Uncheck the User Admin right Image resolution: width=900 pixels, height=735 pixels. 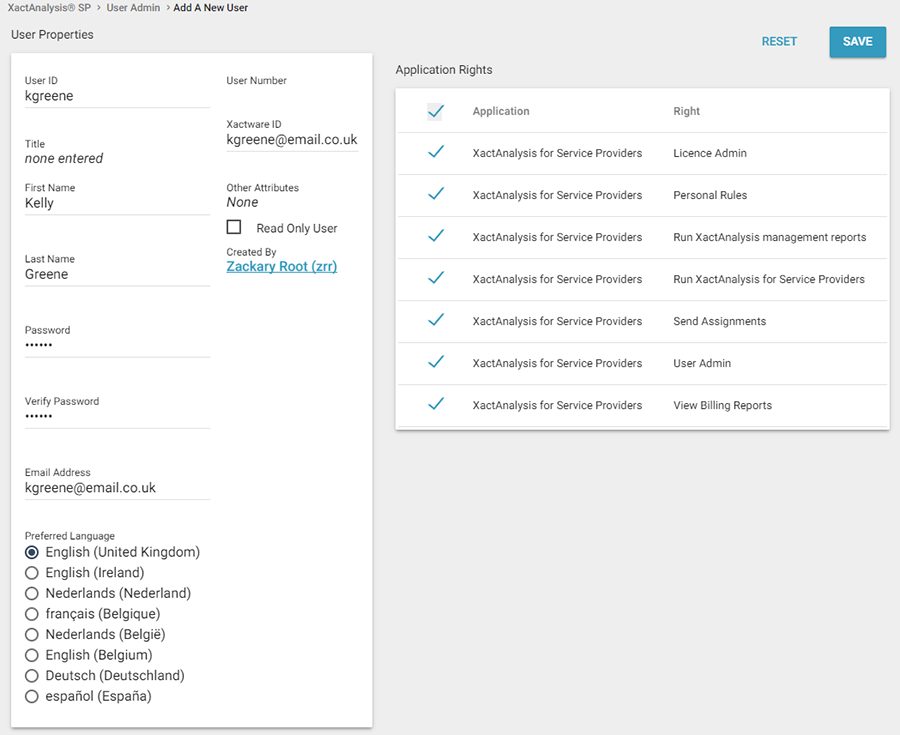point(436,362)
